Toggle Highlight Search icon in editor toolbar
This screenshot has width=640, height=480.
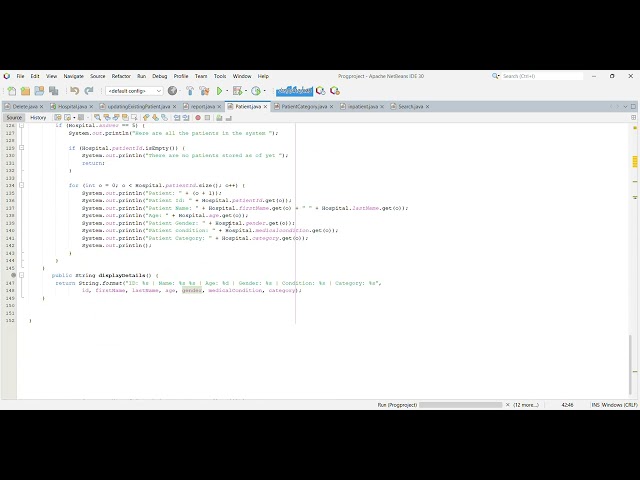[x=125, y=118]
